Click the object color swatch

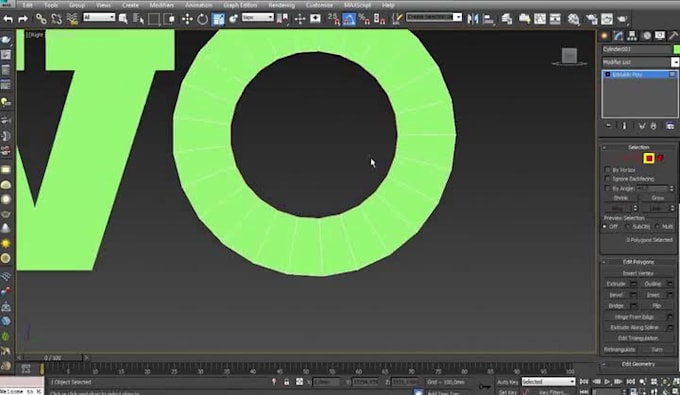coord(676,49)
